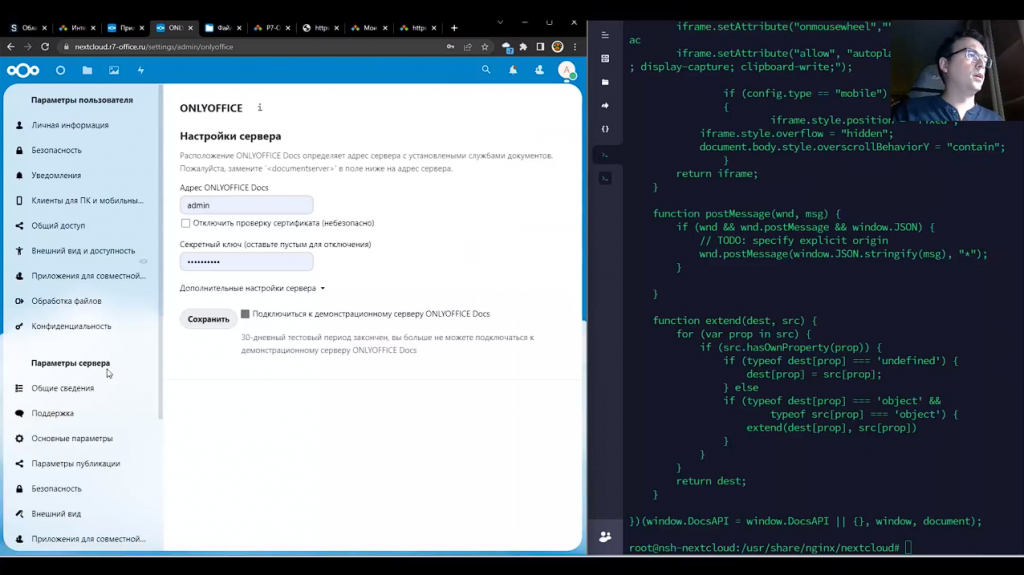
Task: Open the browser extensions puzzle icon
Action: 523,46
